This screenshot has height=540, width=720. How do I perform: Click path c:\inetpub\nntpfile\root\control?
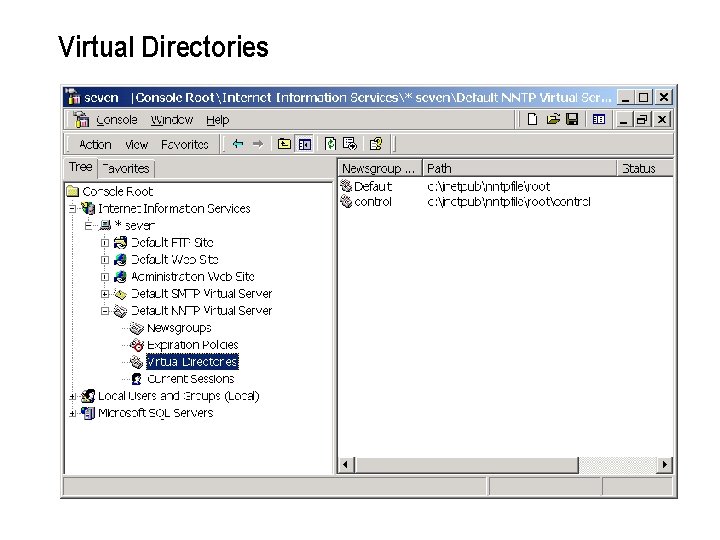coord(508,202)
